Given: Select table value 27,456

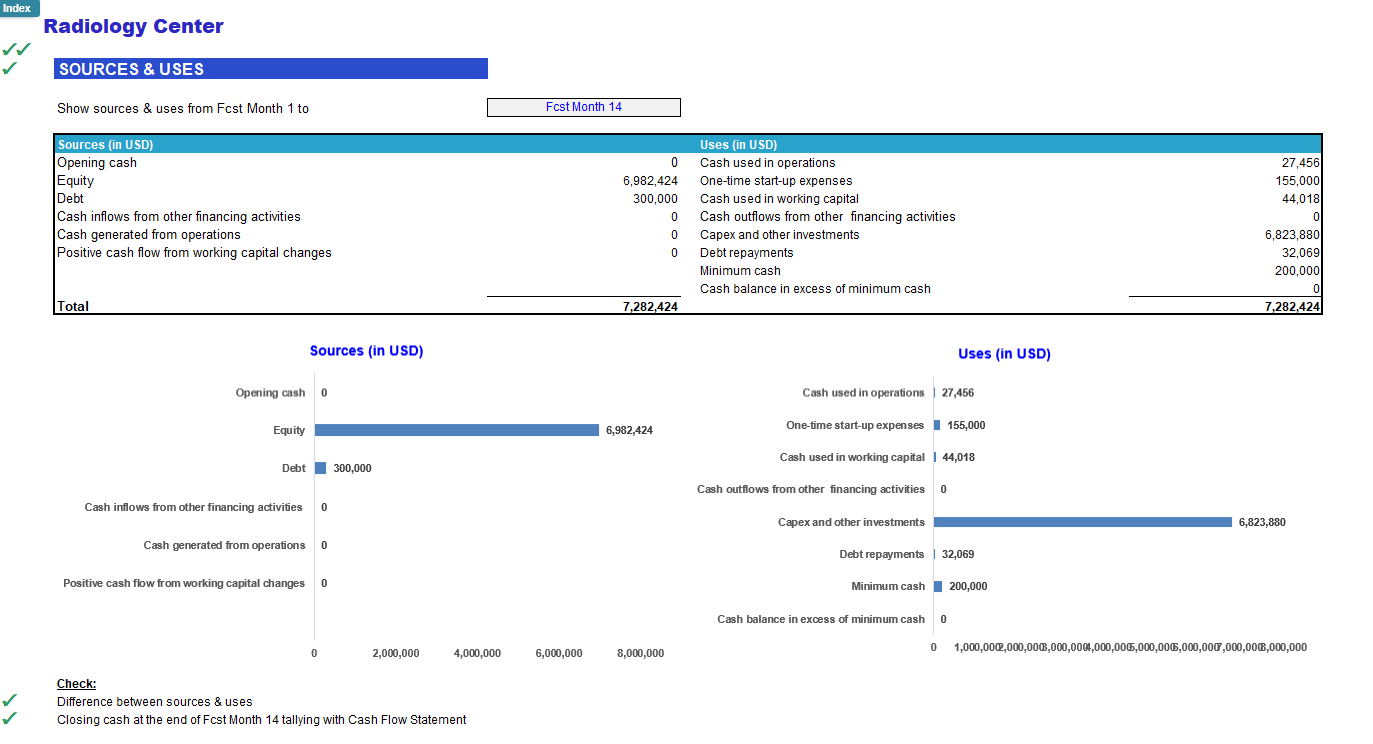Looking at the screenshot, I should point(1301,163).
